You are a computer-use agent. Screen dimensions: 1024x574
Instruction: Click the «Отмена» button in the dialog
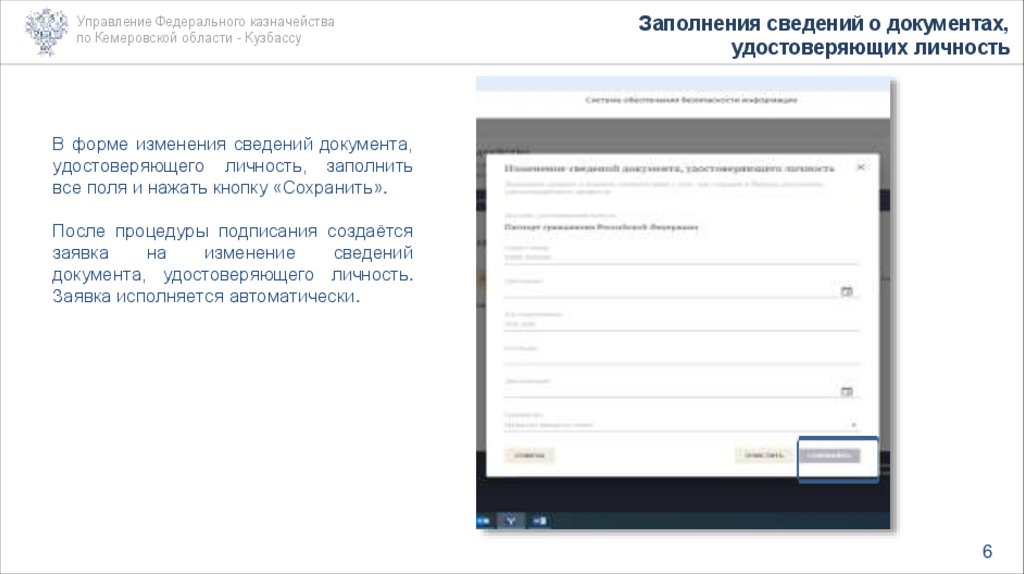point(529,455)
